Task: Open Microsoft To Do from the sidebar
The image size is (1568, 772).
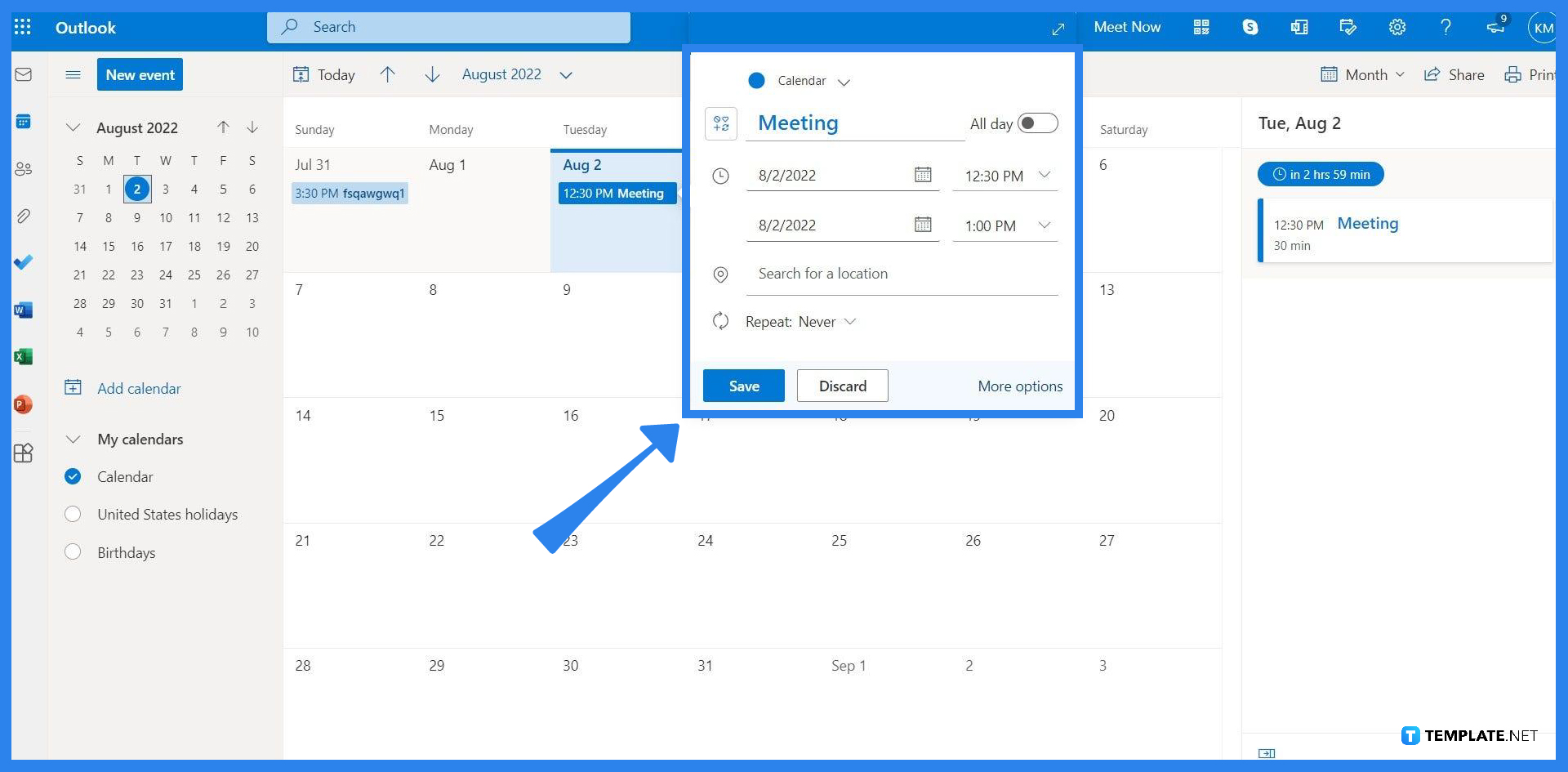Action: pos(24,262)
